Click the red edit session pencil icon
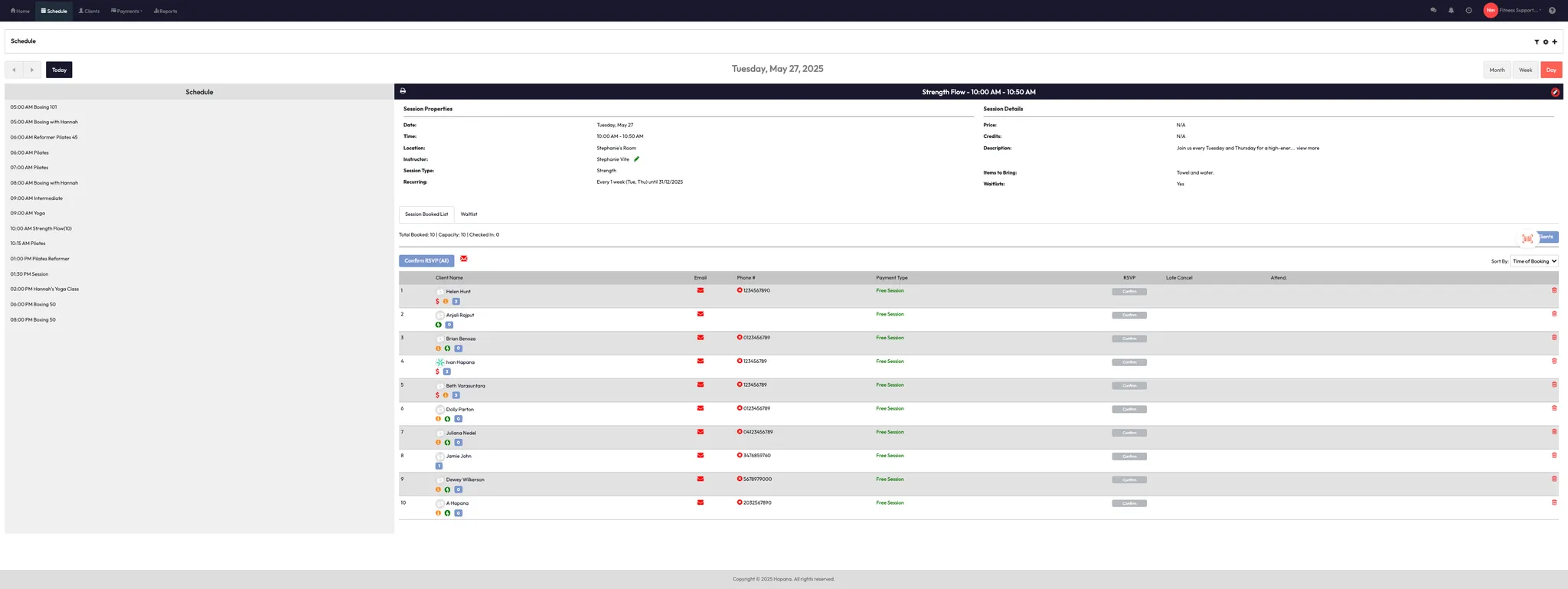1568x589 pixels. [1554, 92]
